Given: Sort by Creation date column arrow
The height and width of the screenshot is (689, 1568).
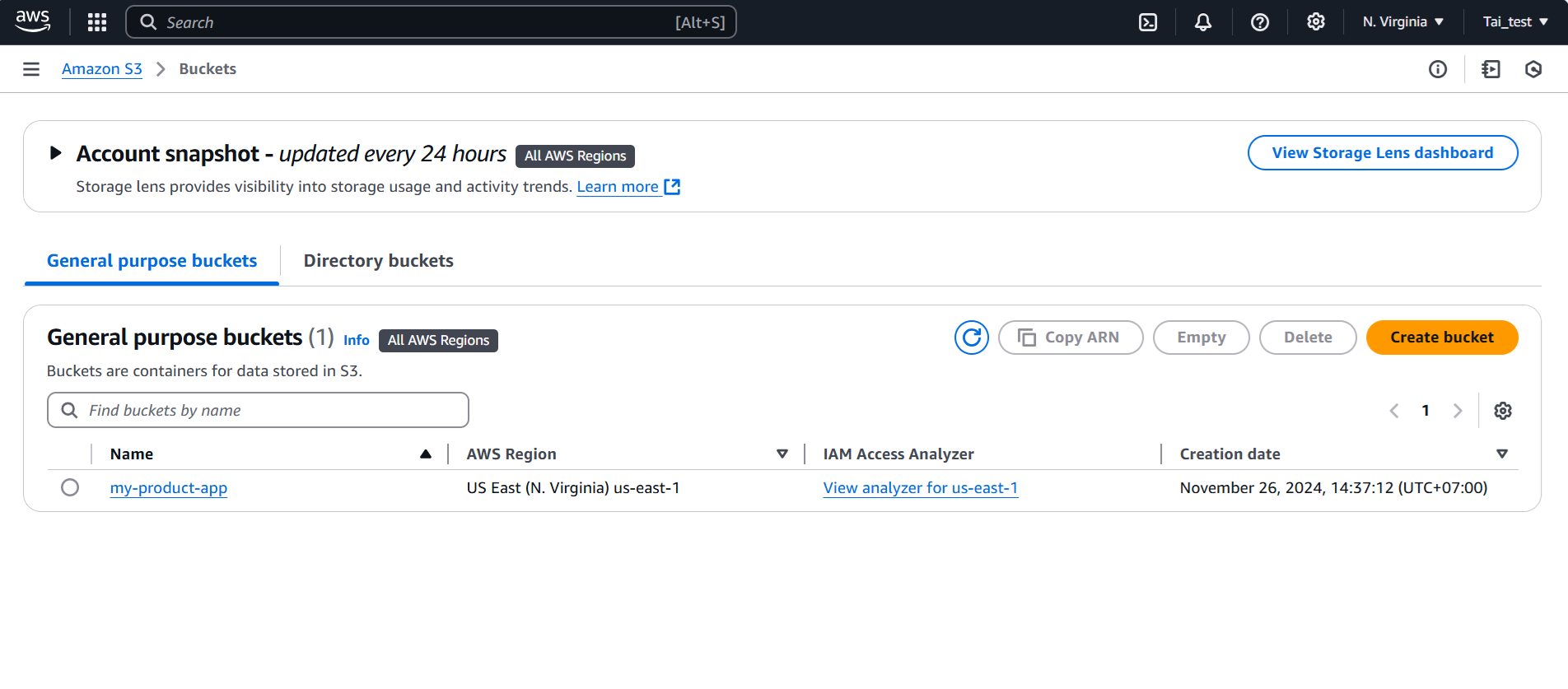Looking at the screenshot, I should 1502,454.
